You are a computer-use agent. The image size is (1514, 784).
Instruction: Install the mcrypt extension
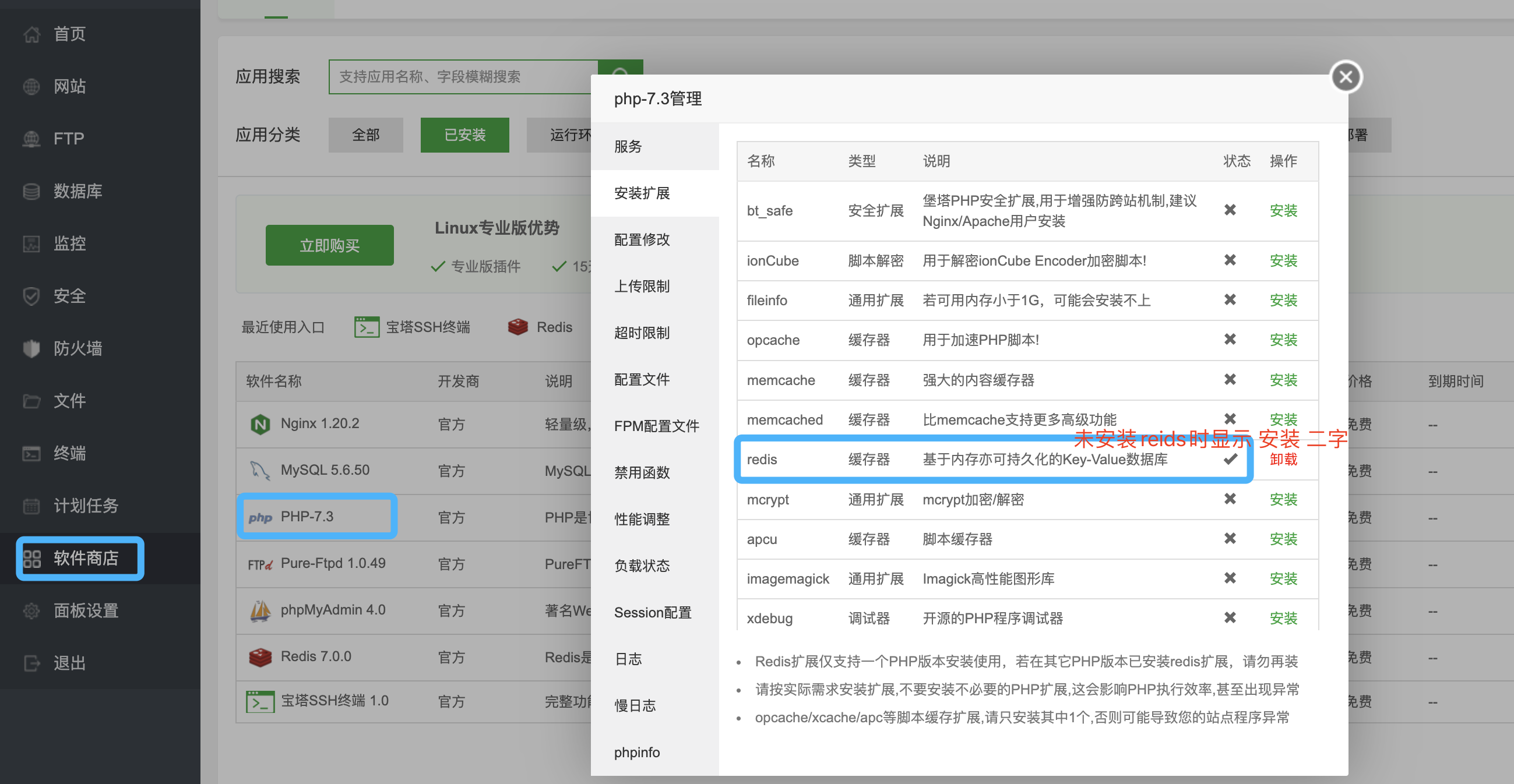coord(1283,500)
